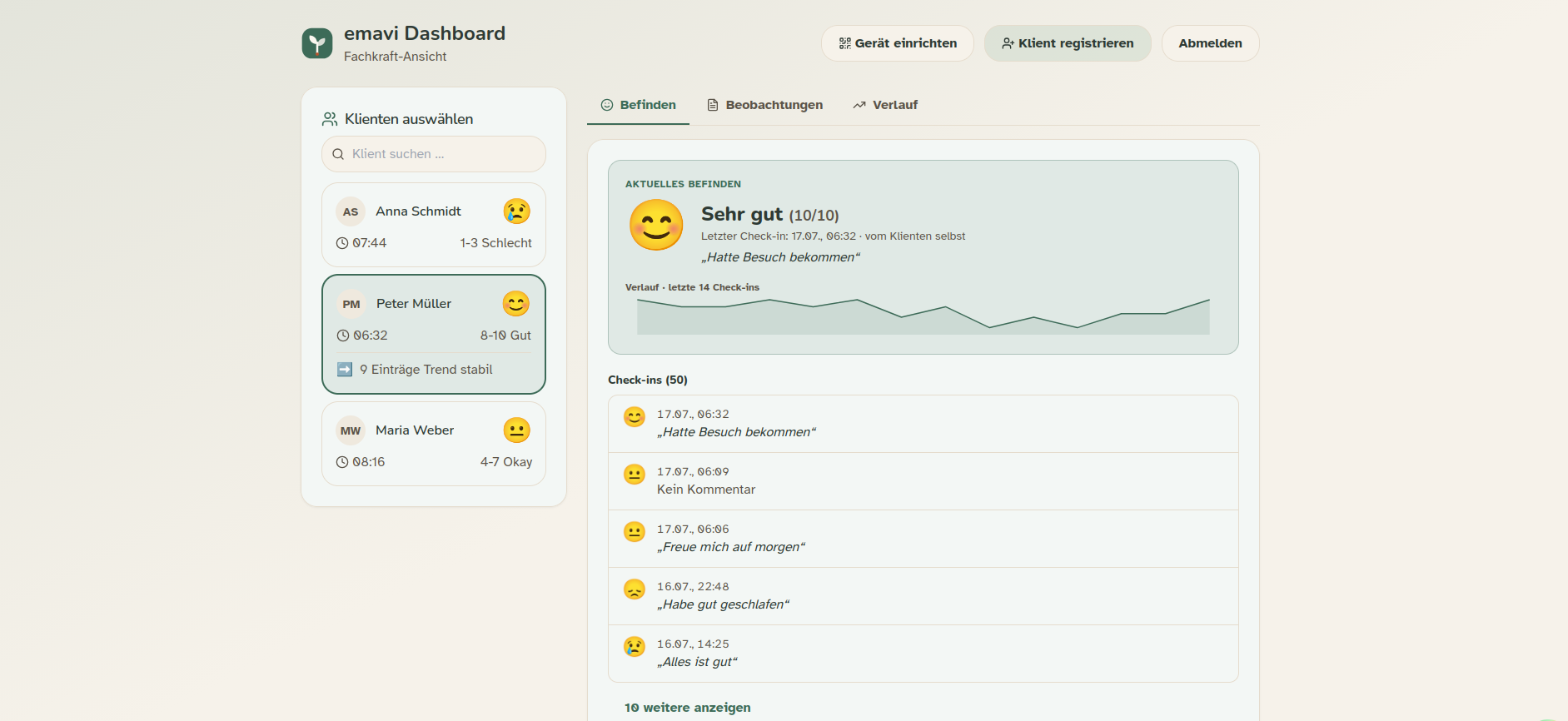Viewport: 1568px width, 721px height.
Task: Click the emoji of the 17.07. 06:06 check-in
Action: [x=635, y=532]
